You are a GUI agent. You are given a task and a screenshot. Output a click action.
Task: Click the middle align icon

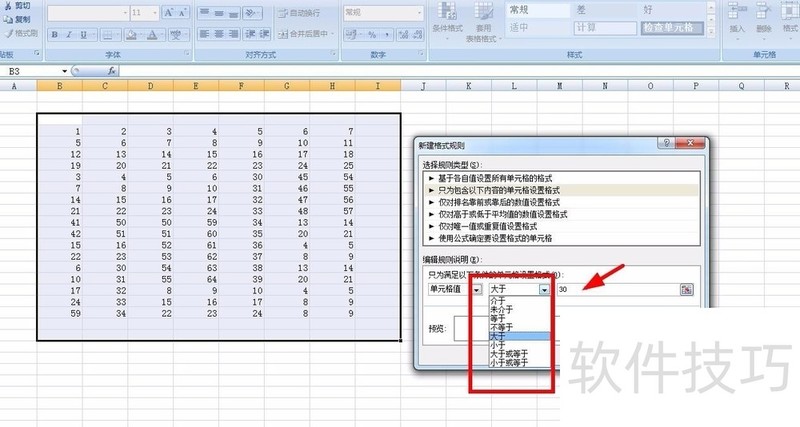[219, 13]
